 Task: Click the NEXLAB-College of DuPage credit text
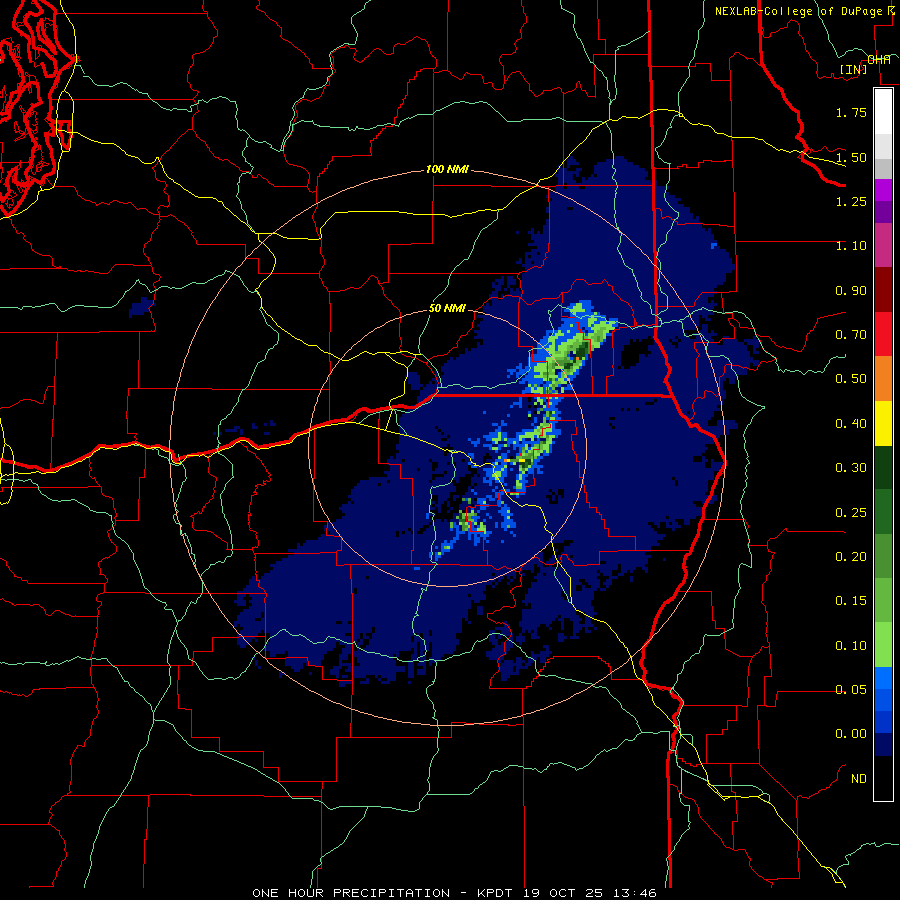798,11
